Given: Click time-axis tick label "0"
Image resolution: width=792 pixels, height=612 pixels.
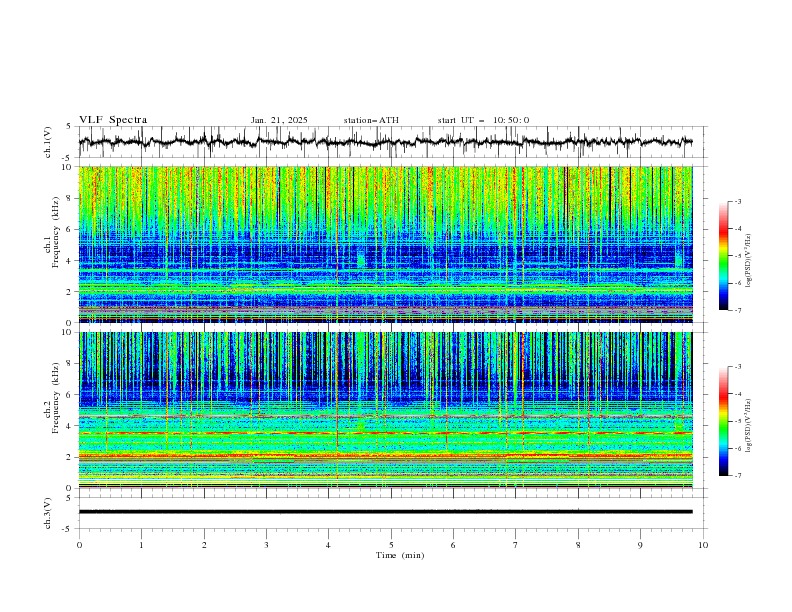Looking at the screenshot, I should click(x=79, y=545).
